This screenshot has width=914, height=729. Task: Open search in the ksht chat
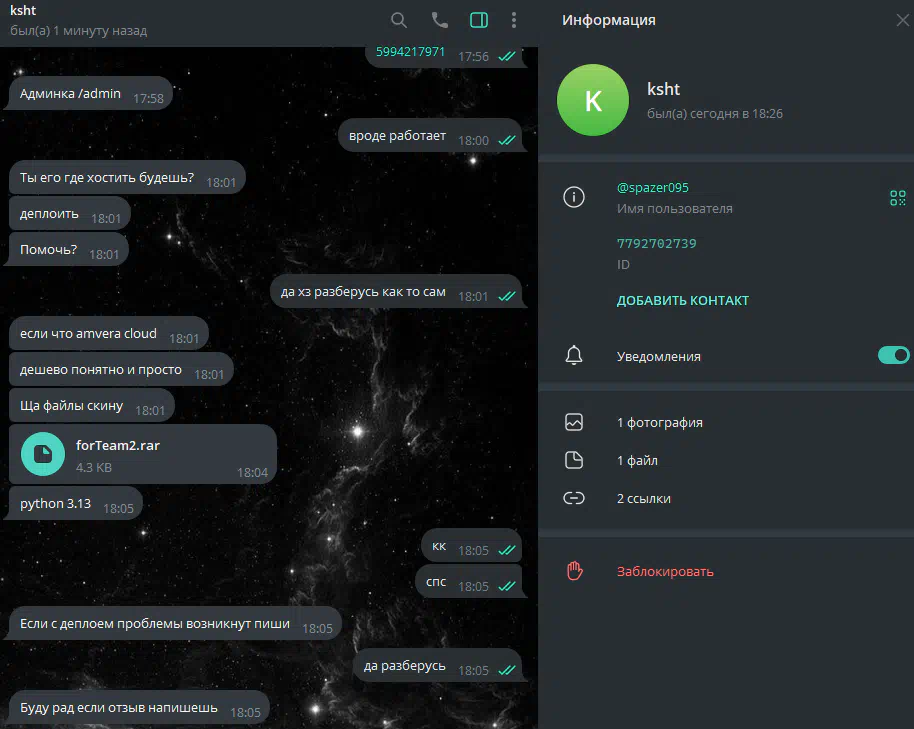[x=399, y=20]
